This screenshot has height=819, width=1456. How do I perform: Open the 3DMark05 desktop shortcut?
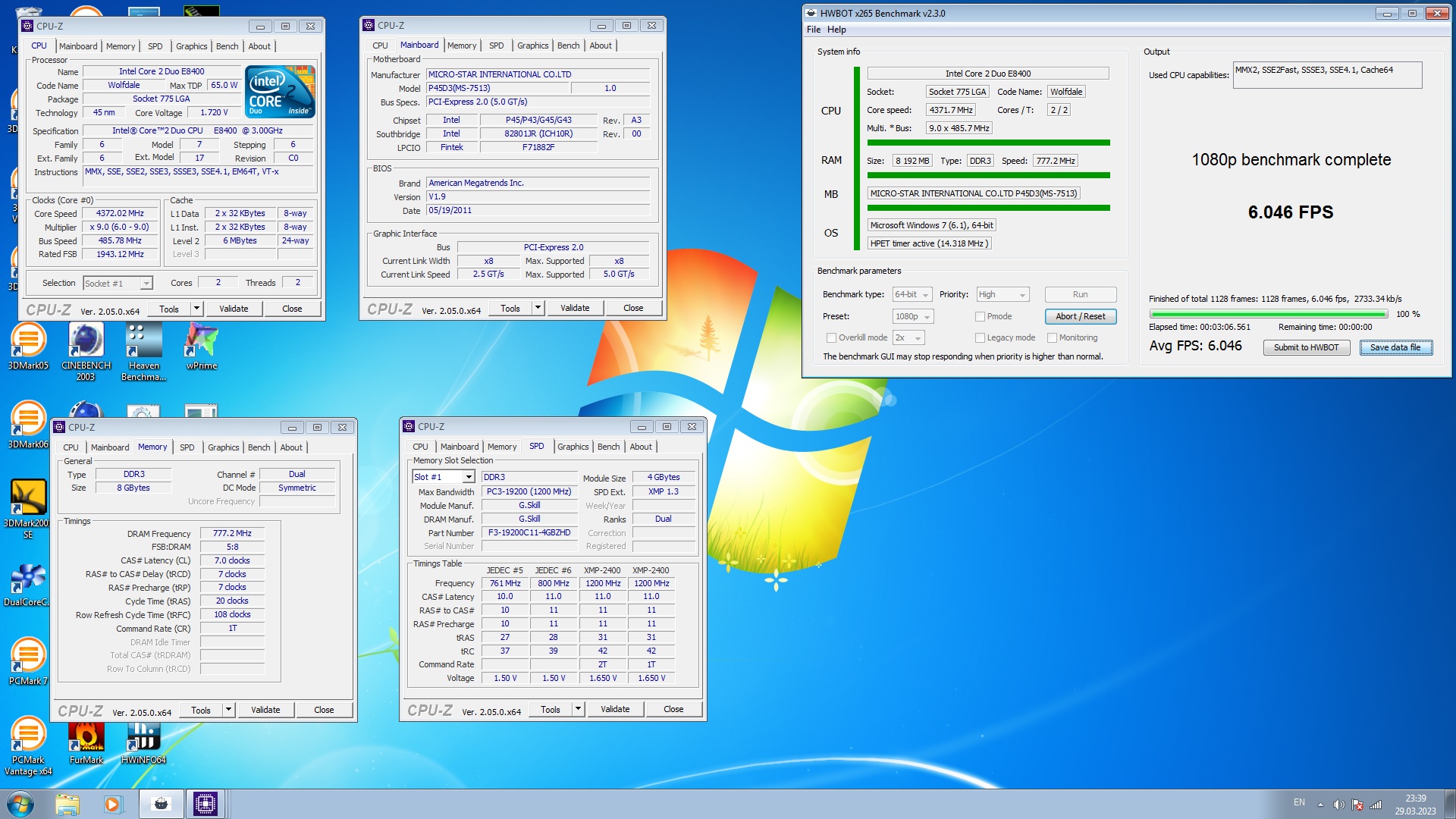28,347
